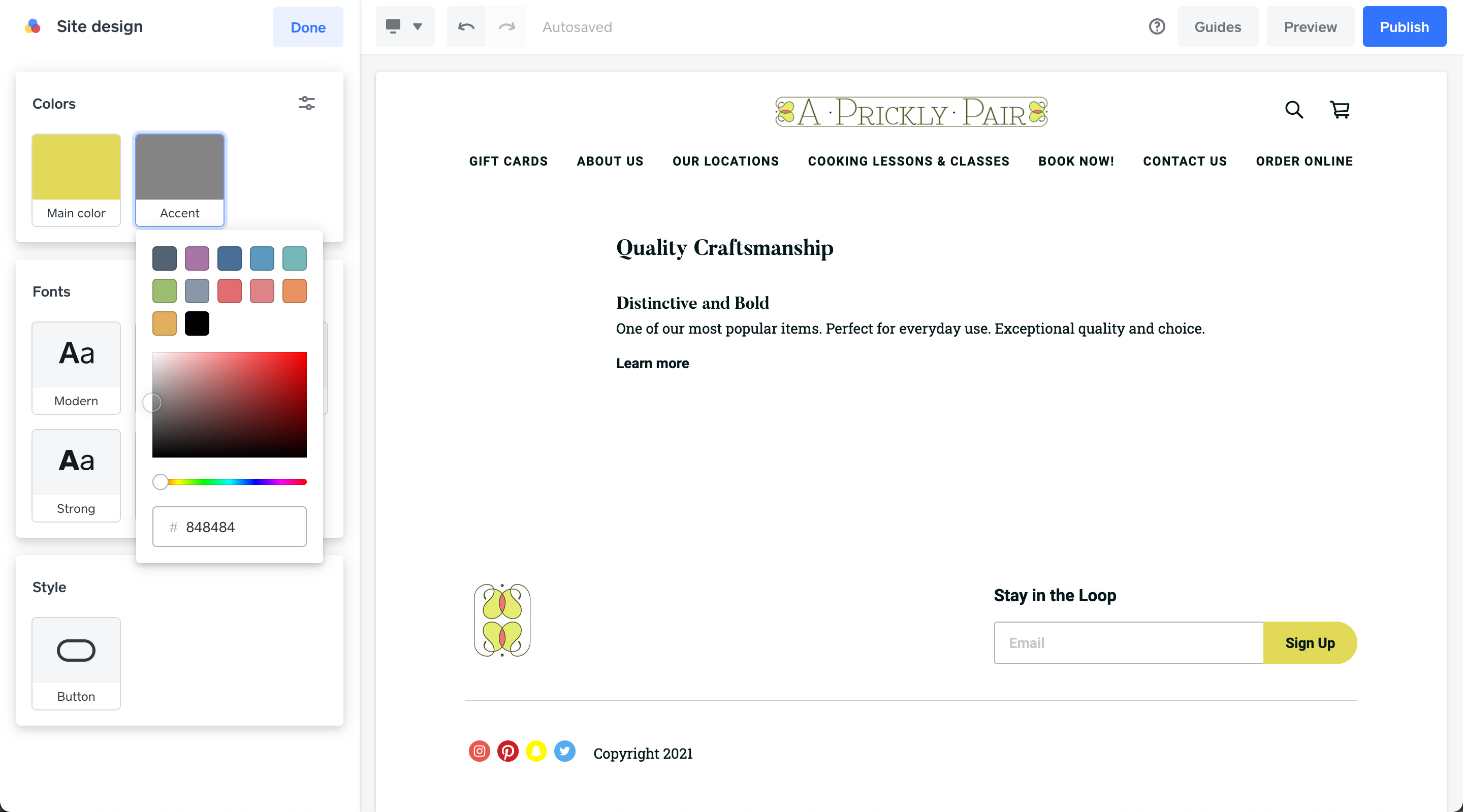The image size is (1463, 812).
Task: Click Done in Site design
Action: (308, 27)
